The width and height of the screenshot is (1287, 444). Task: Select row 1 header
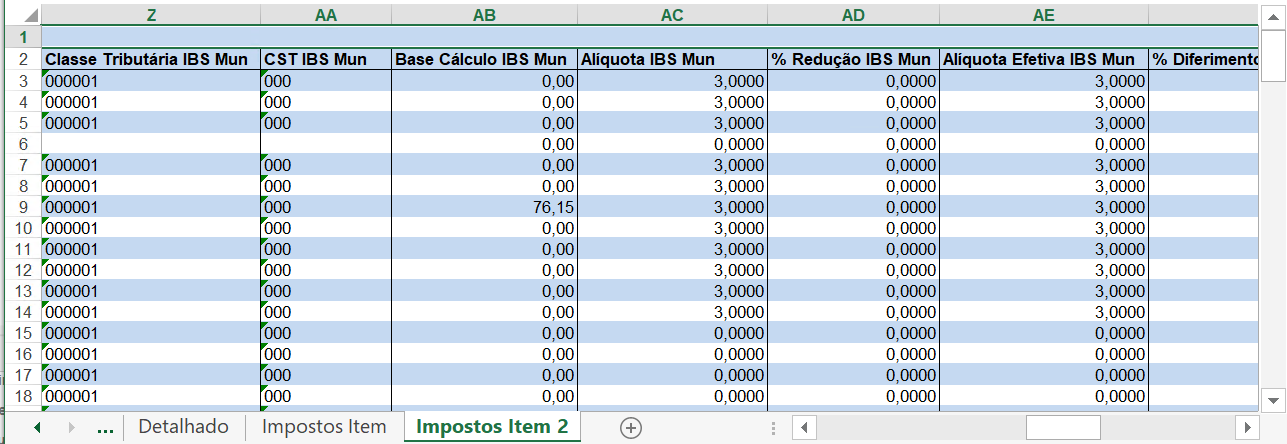(21, 37)
